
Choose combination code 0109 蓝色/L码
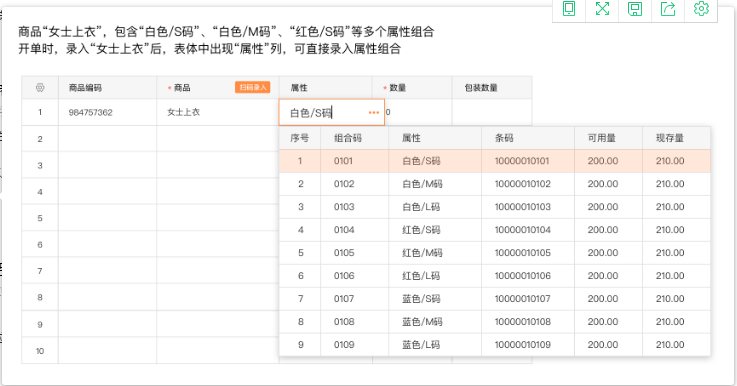494,345
